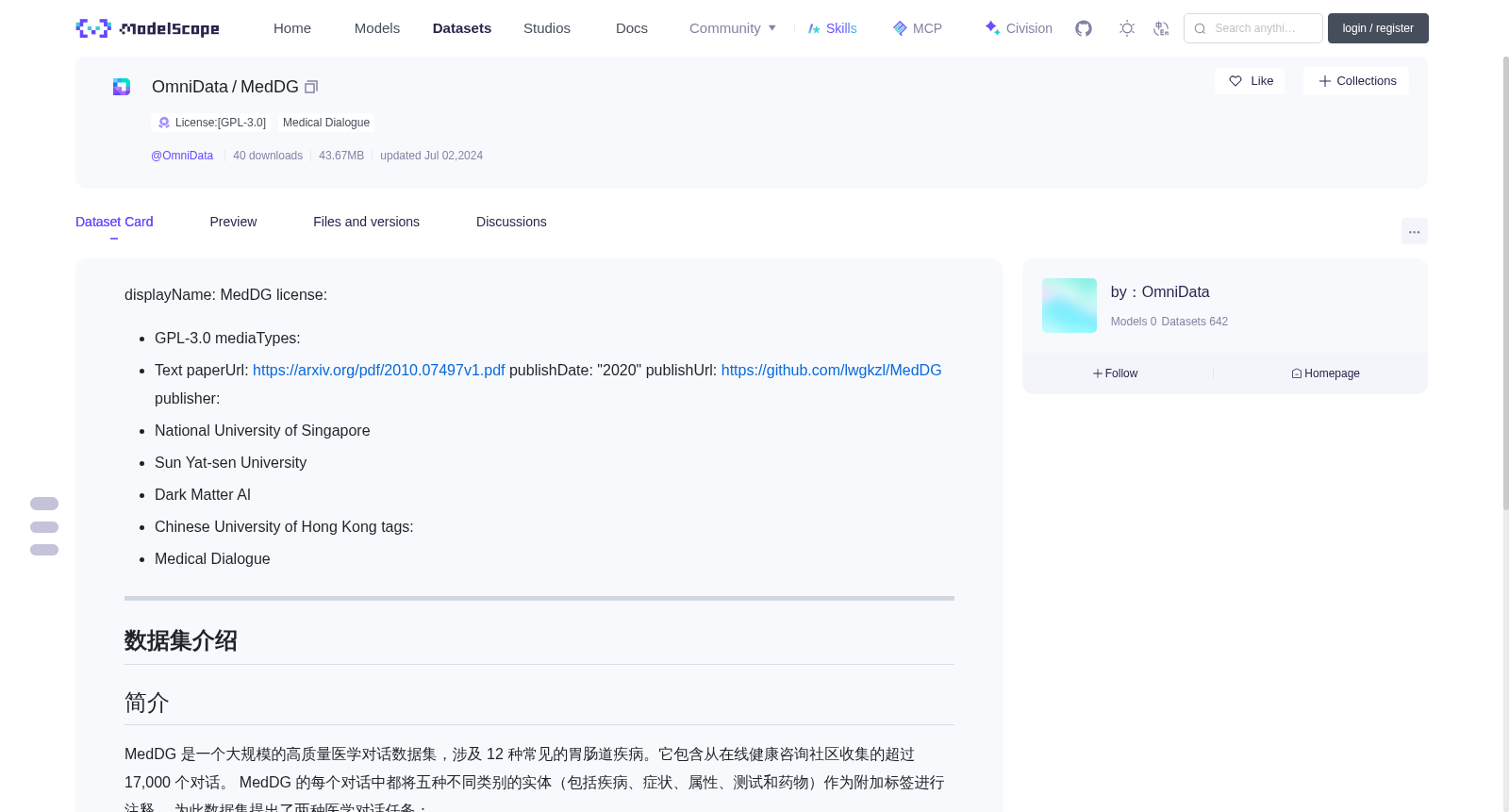Click the Models 0 count text
The height and width of the screenshot is (812, 1509).
(x=1134, y=322)
